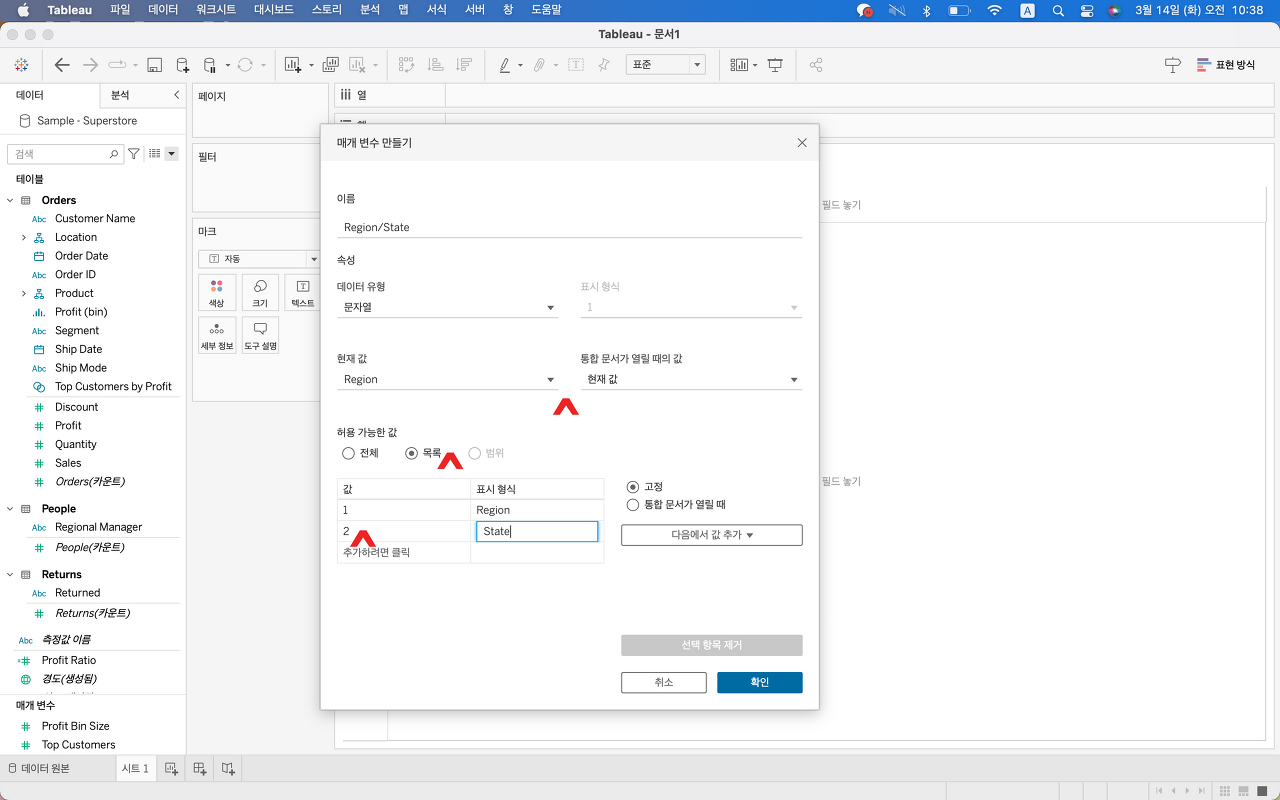Select the '목록' allowable values radio
1280x800 pixels.
[411, 453]
